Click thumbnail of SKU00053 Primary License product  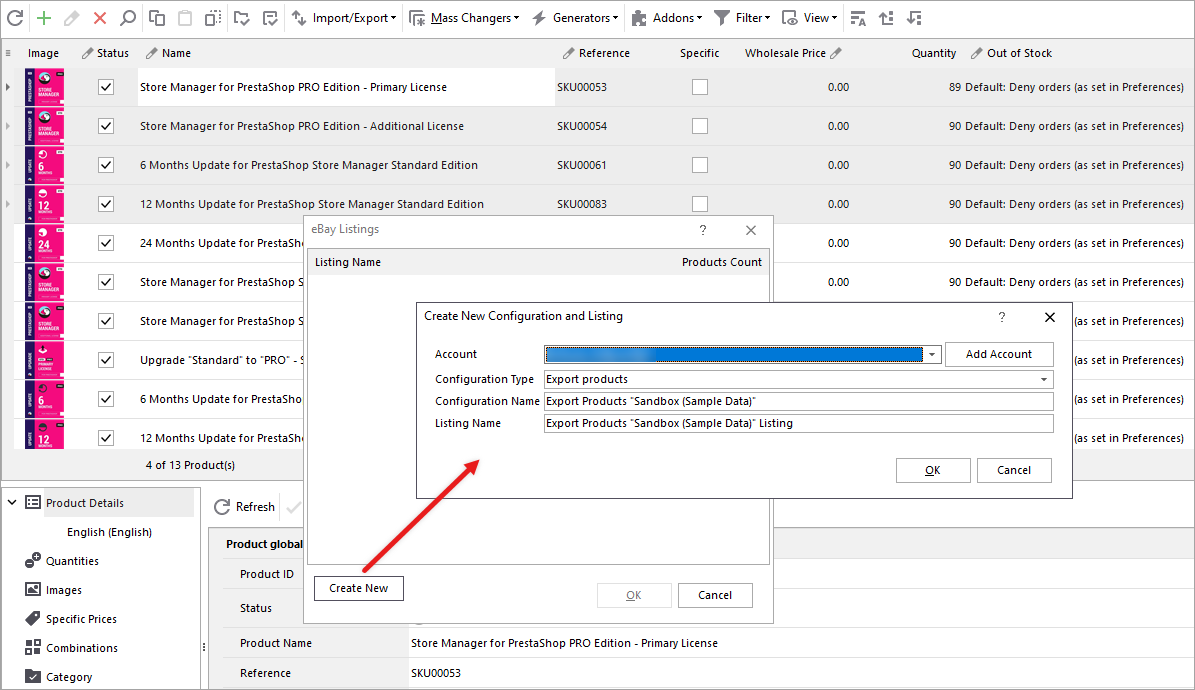coord(44,87)
